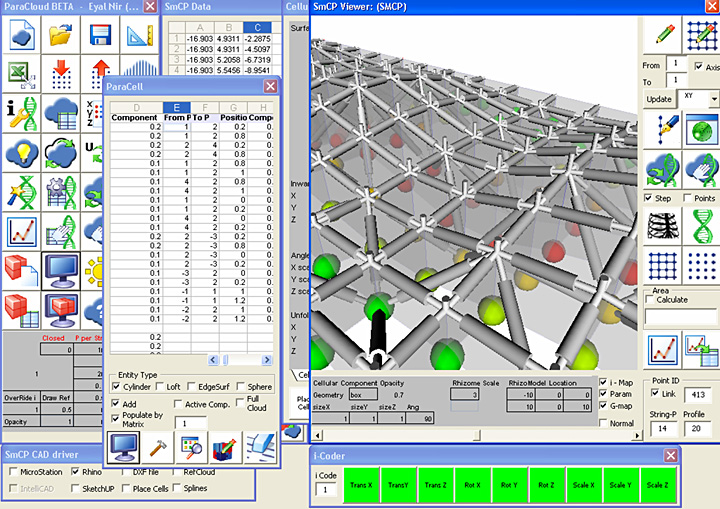Click the open folder icon in ParaCloud
The image size is (720, 509).
click(61, 36)
